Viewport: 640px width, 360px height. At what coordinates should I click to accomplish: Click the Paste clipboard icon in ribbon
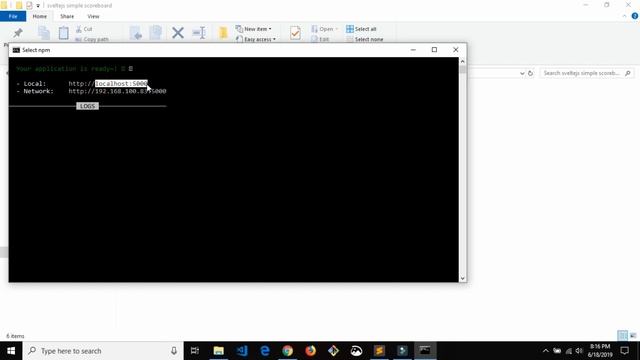64,33
